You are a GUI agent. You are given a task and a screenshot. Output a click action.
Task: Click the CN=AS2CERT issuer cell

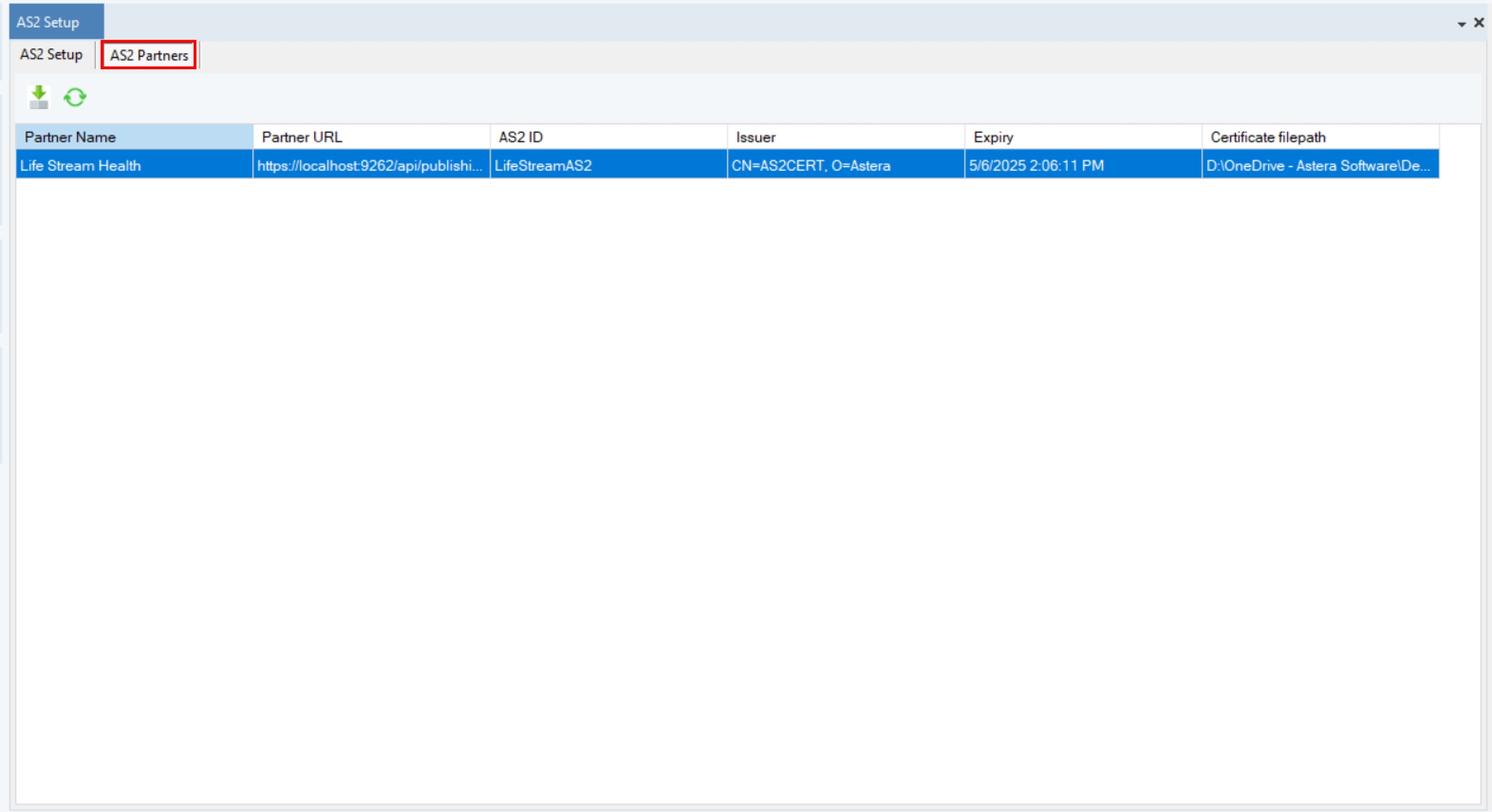(811, 166)
